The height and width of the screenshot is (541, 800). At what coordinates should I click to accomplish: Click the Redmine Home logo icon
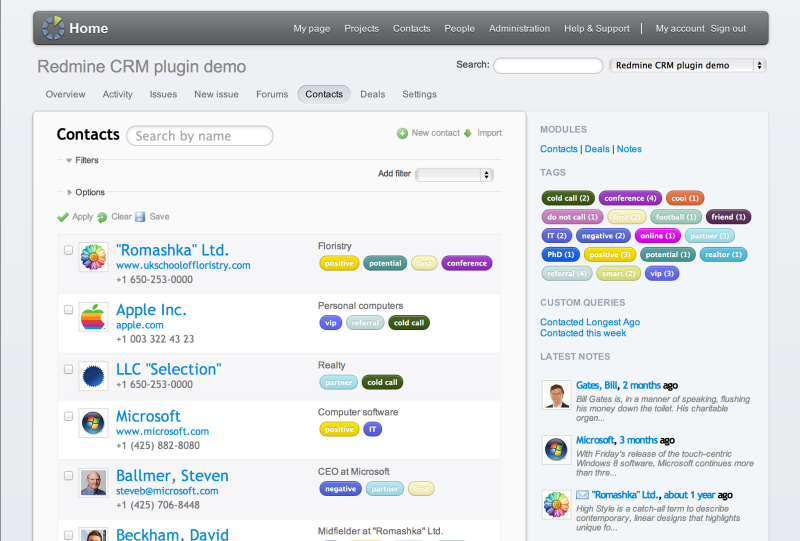click(53, 28)
